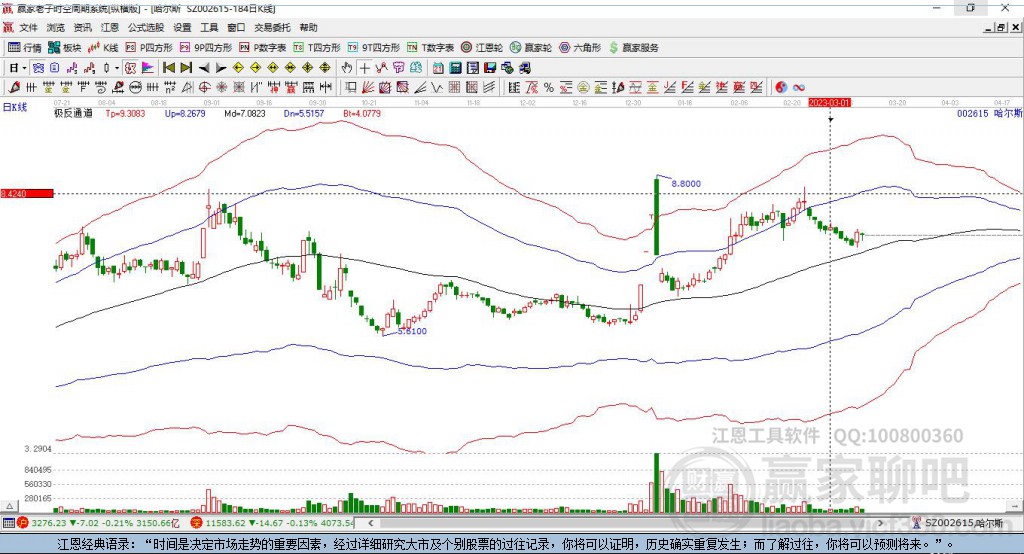This screenshot has width=1024, height=554.
Task: Select the Gann fan lines tool
Action: (x=368, y=87)
